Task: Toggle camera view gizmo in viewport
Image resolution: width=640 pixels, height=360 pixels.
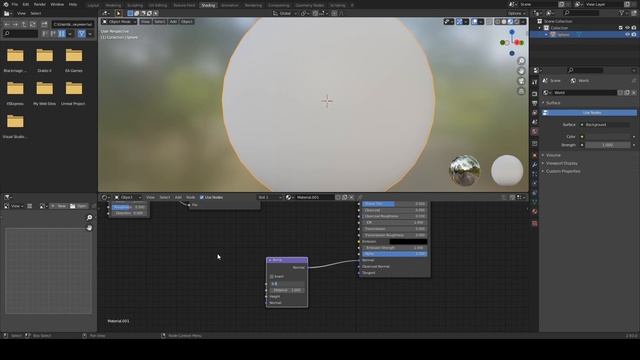Action: click(521, 81)
